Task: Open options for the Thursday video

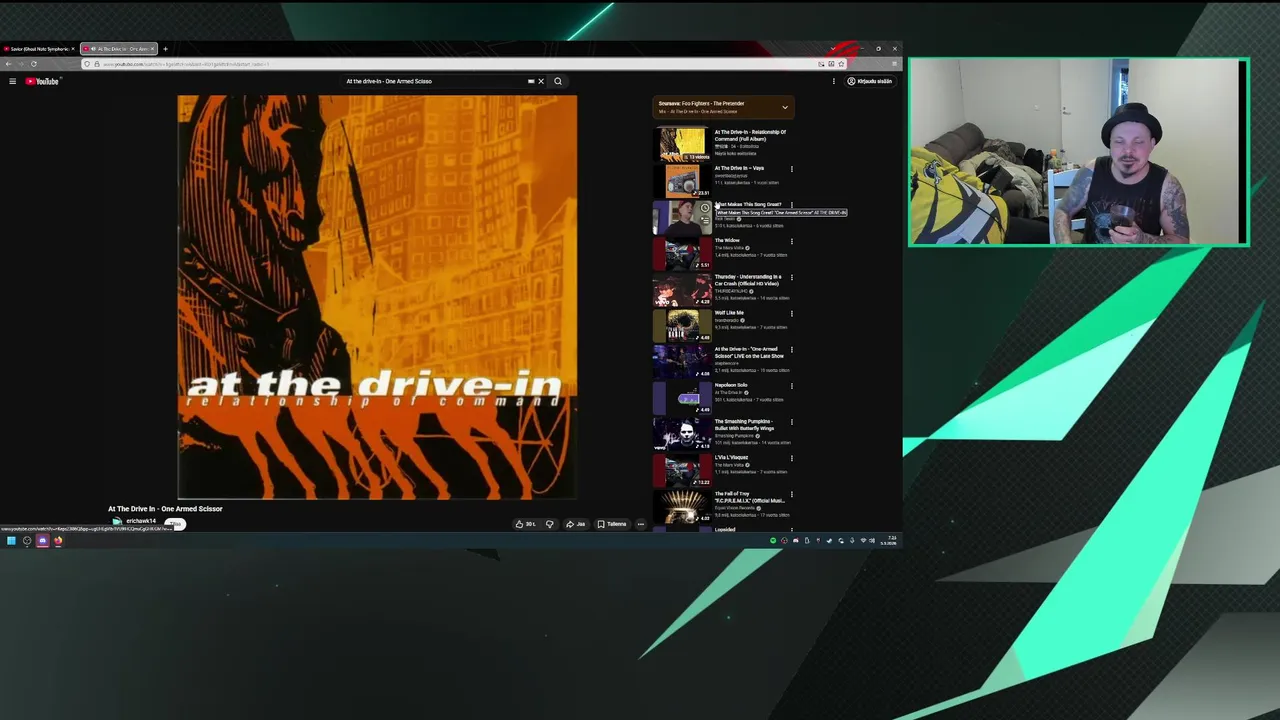Action: click(x=791, y=277)
